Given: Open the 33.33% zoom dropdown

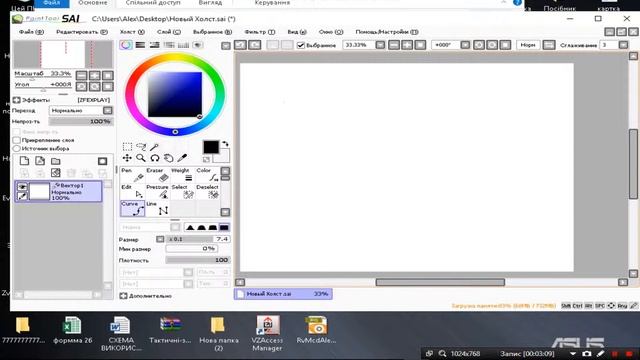Looking at the screenshot, I should pos(380,45).
